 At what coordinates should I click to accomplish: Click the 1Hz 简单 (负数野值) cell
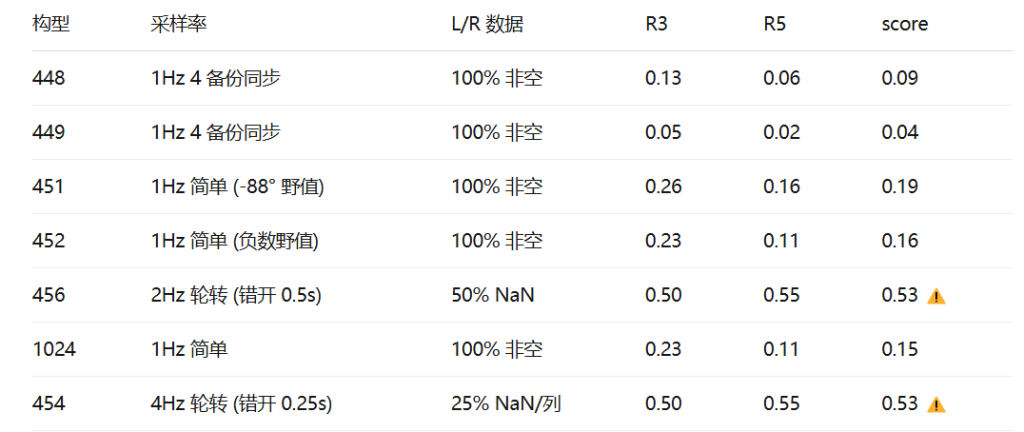click(234, 241)
